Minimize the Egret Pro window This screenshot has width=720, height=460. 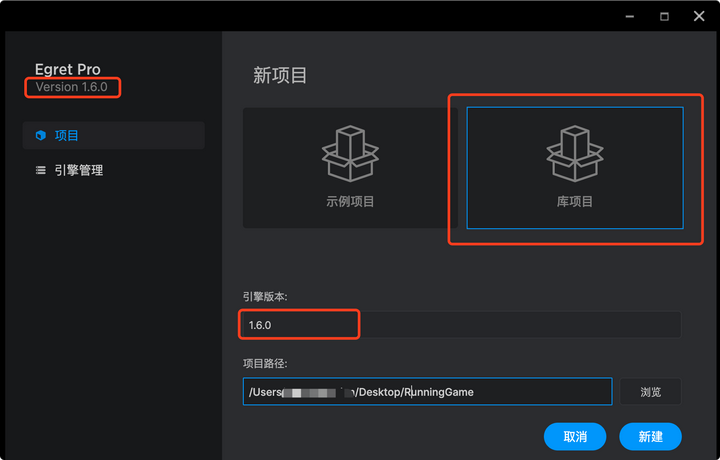[x=630, y=17]
